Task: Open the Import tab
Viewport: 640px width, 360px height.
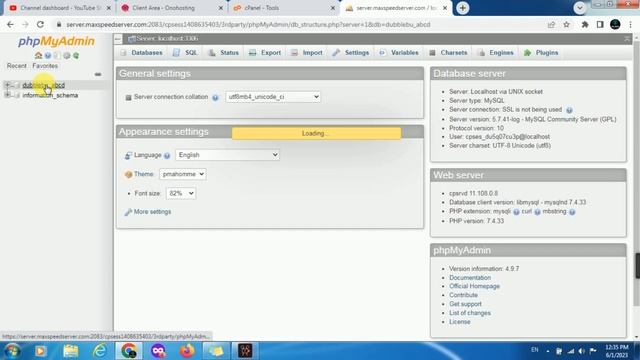Action: 307,53
